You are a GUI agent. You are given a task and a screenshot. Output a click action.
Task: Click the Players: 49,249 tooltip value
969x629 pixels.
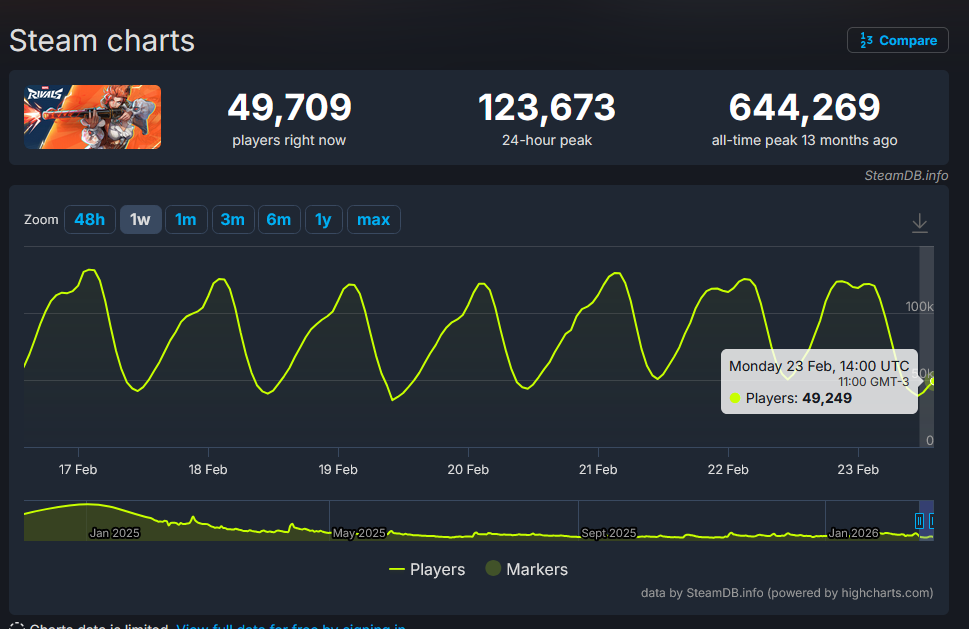click(798, 398)
